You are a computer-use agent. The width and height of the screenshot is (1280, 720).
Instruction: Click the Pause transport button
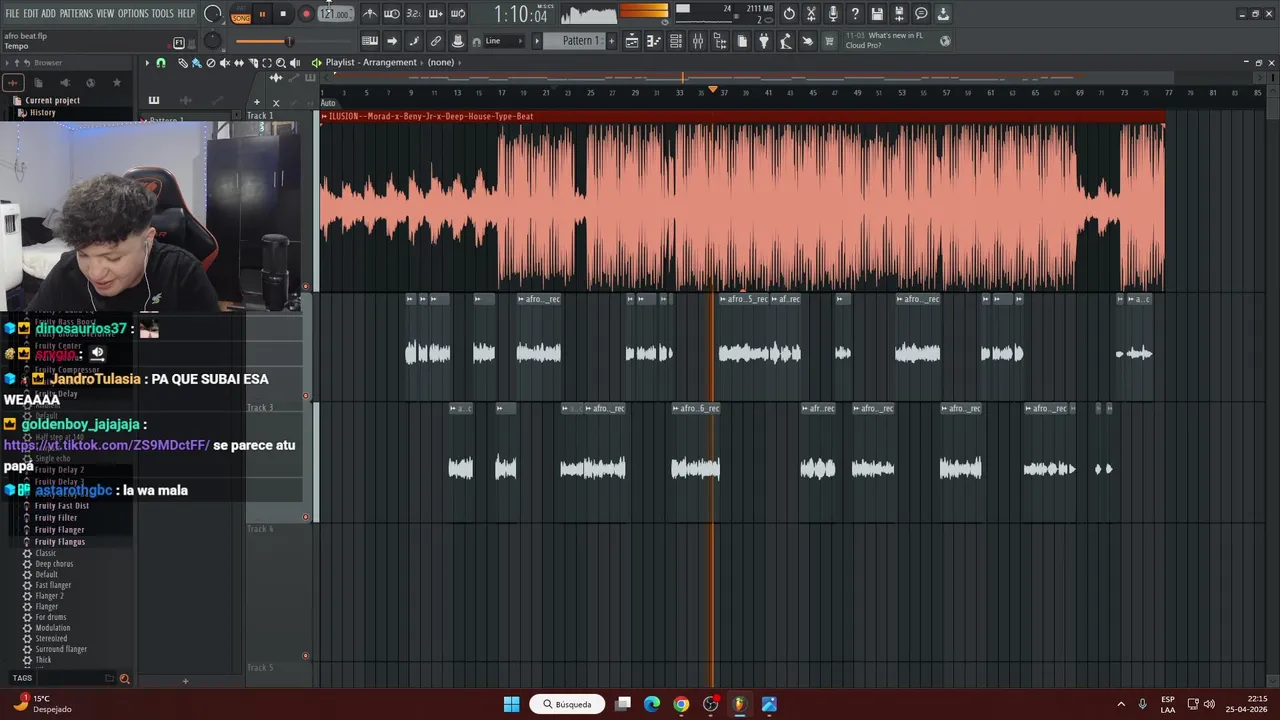pos(262,14)
